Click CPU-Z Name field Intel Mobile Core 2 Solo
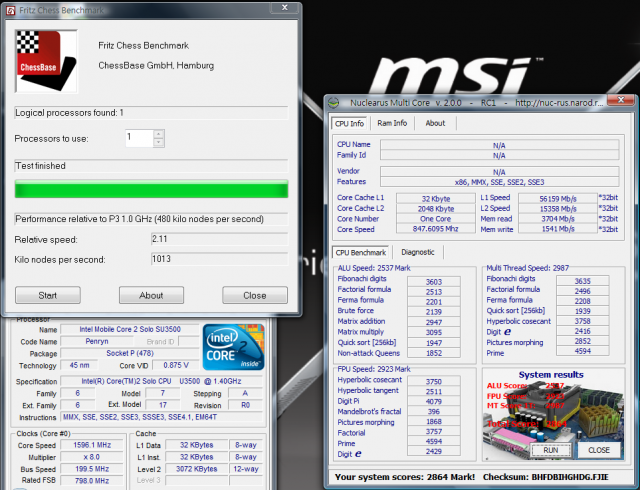 click(x=130, y=329)
